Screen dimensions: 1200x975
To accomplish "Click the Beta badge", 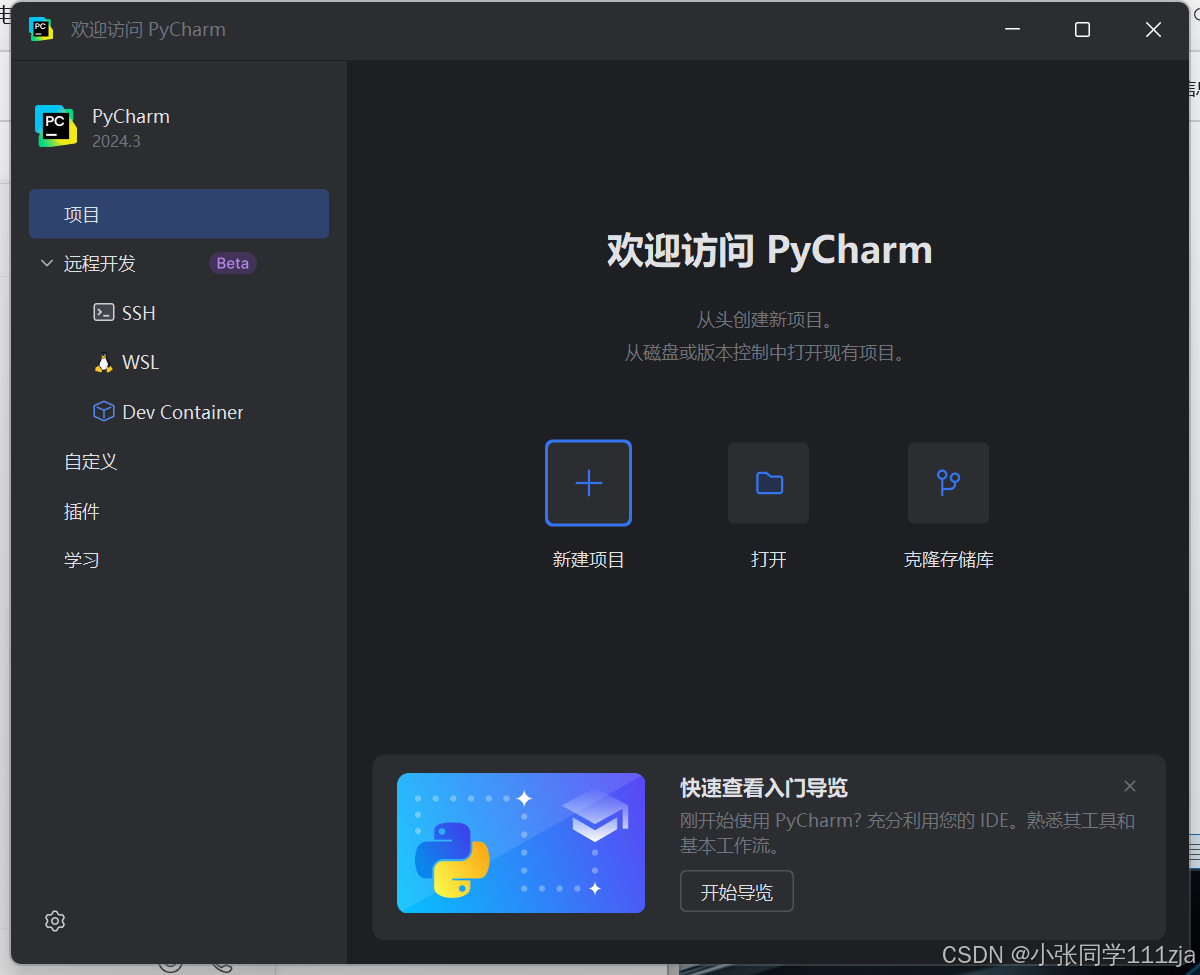I will click(233, 263).
